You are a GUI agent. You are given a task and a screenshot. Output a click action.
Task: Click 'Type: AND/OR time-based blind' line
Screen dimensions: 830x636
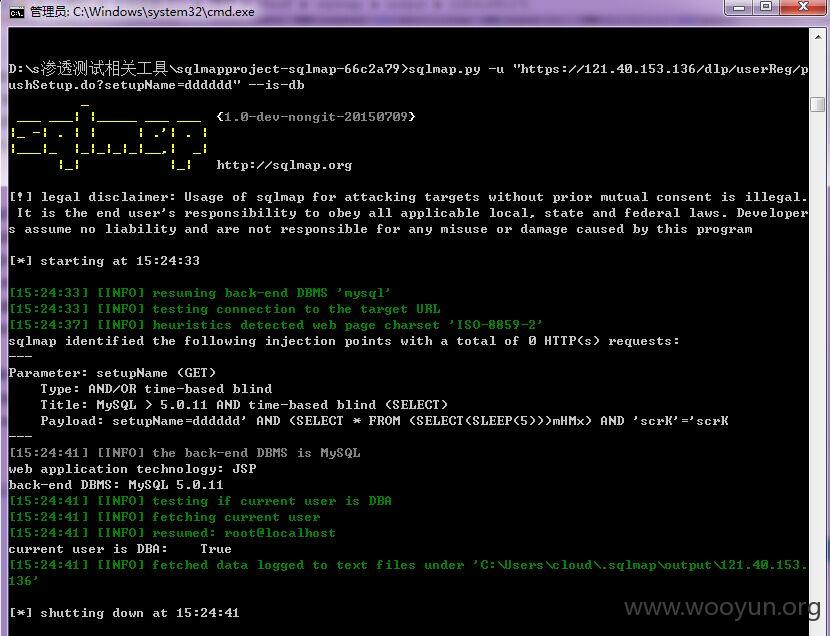click(x=156, y=389)
